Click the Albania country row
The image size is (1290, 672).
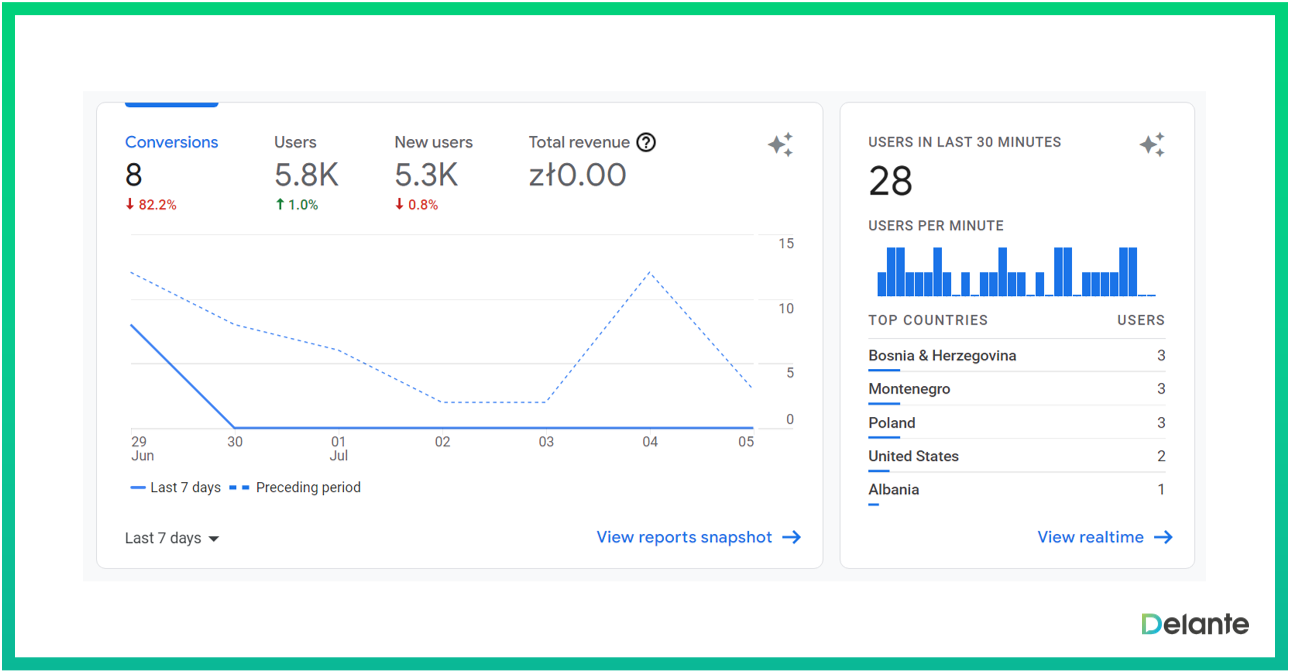pyautogui.click(x=1016, y=490)
